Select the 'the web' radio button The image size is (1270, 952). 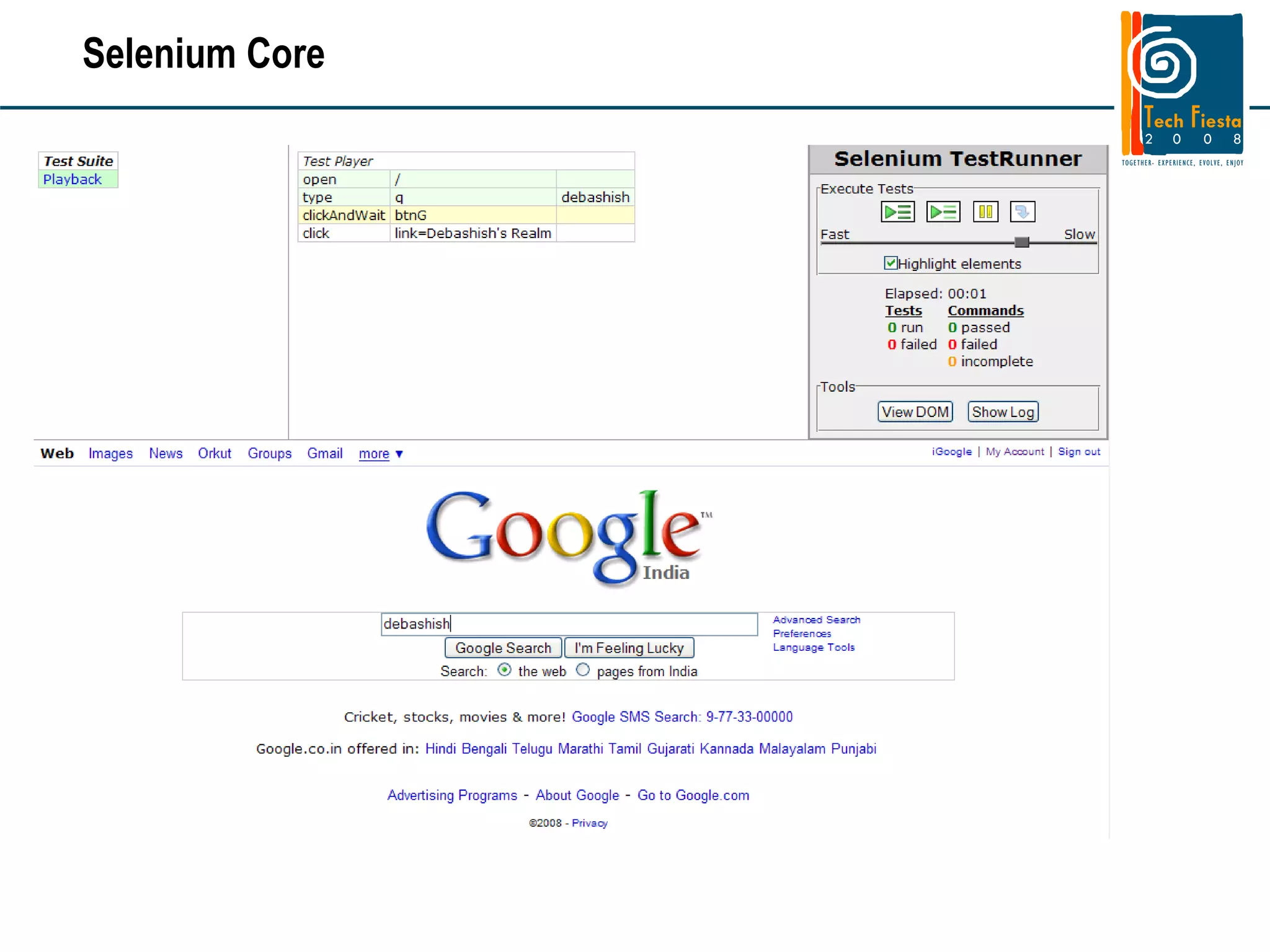[x=504, y=670]
